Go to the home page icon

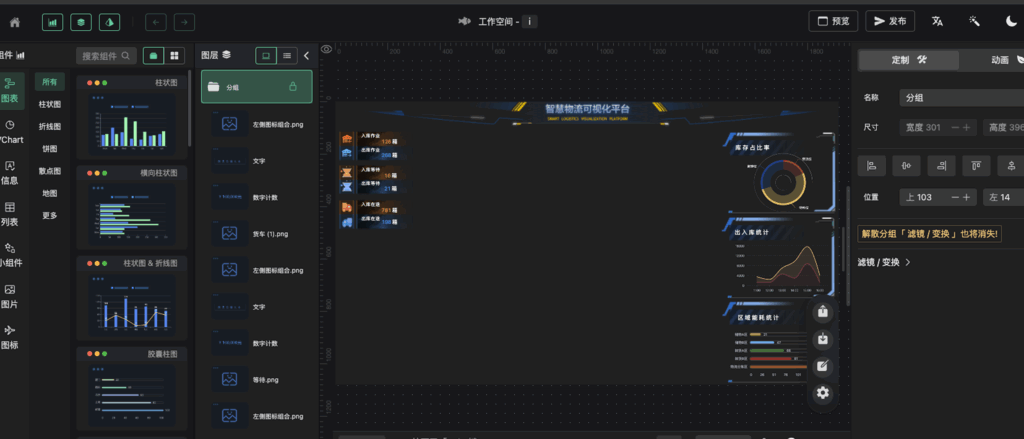coord(14,21)
